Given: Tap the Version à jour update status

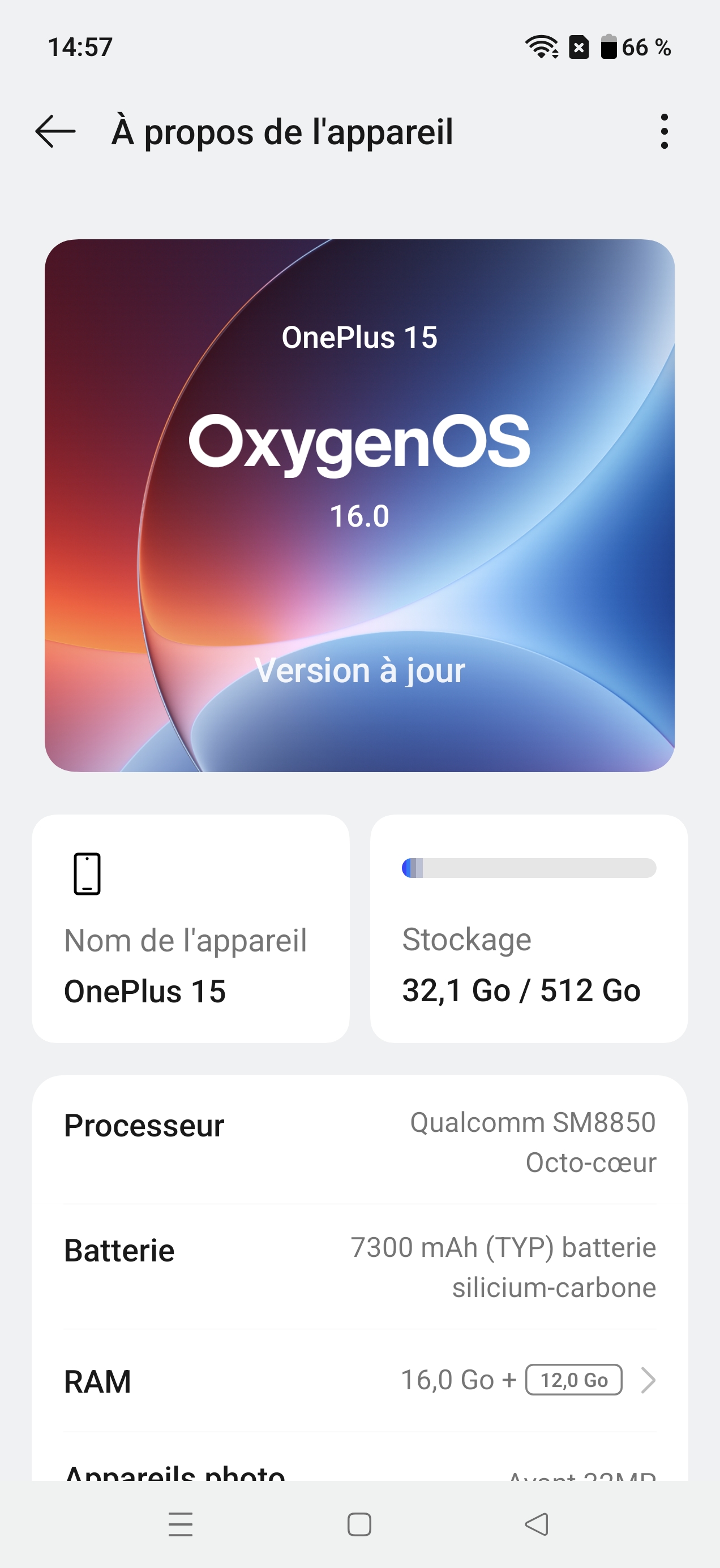Looking at the screenshot, I should [359, 671].
